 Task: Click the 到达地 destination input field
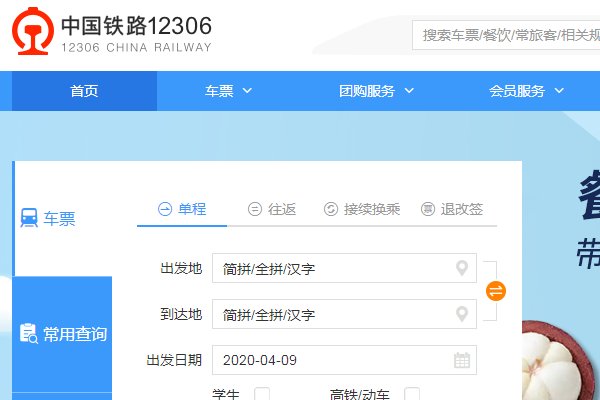tap(344, 314)
